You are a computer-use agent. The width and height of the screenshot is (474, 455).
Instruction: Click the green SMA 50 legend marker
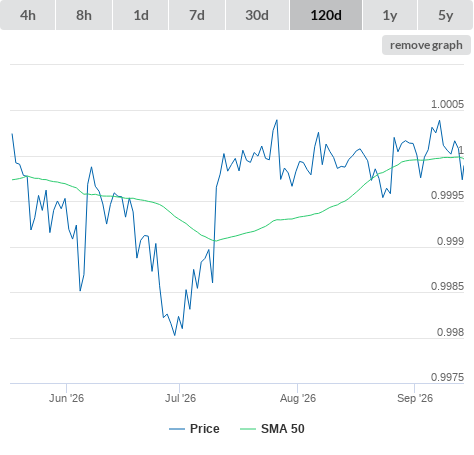(x=248, y=429)
